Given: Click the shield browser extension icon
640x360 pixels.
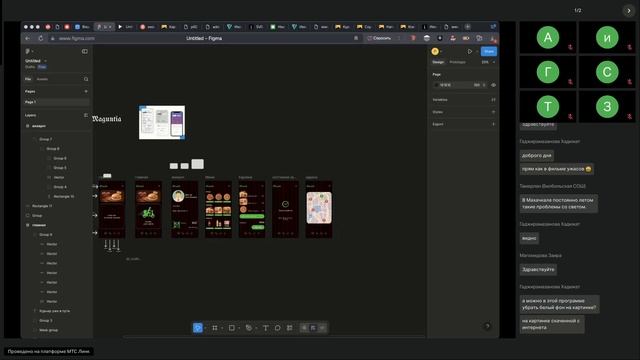Looking at the screenshot, I should pyautogui.click(x=413, y=38).
